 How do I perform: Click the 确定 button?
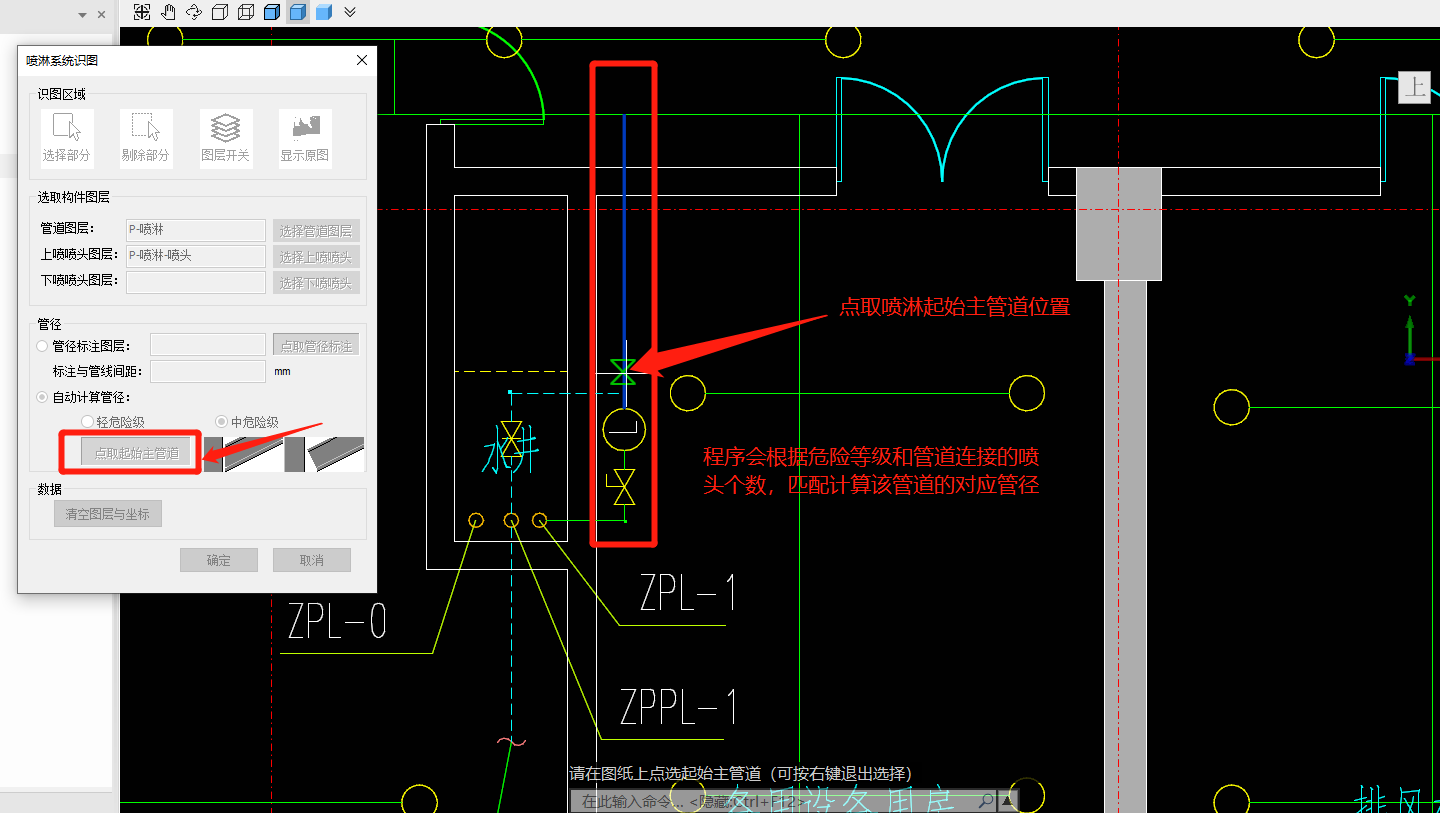219,560
